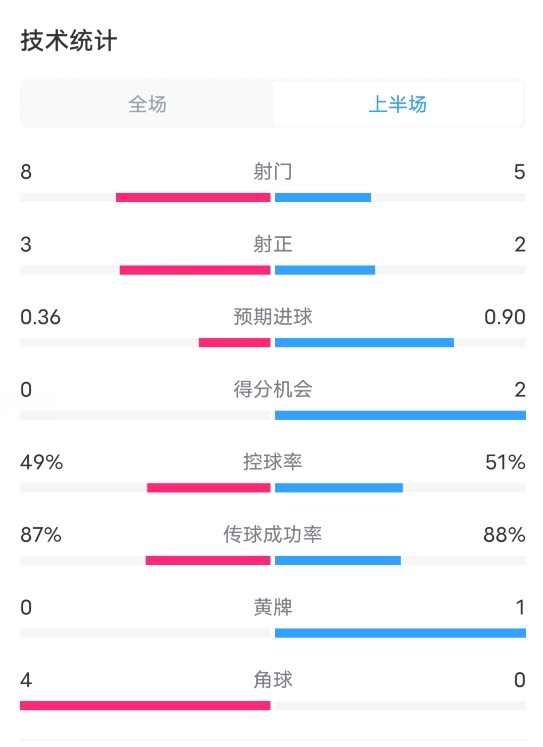Click the blue 射门 bar

(323, 197)
